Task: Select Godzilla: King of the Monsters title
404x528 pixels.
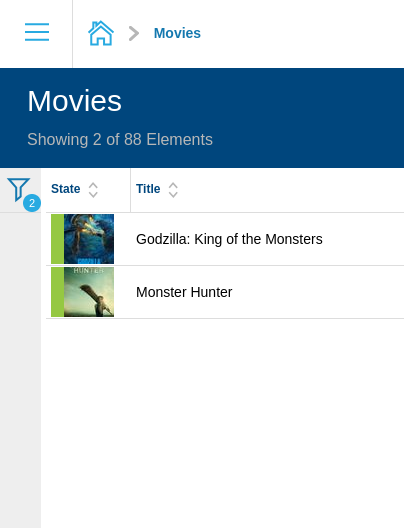Action: (229, 239)
